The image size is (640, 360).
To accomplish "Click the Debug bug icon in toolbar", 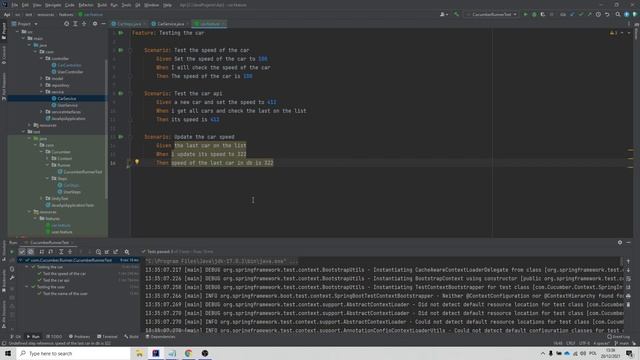I will [x=534, y=14].
